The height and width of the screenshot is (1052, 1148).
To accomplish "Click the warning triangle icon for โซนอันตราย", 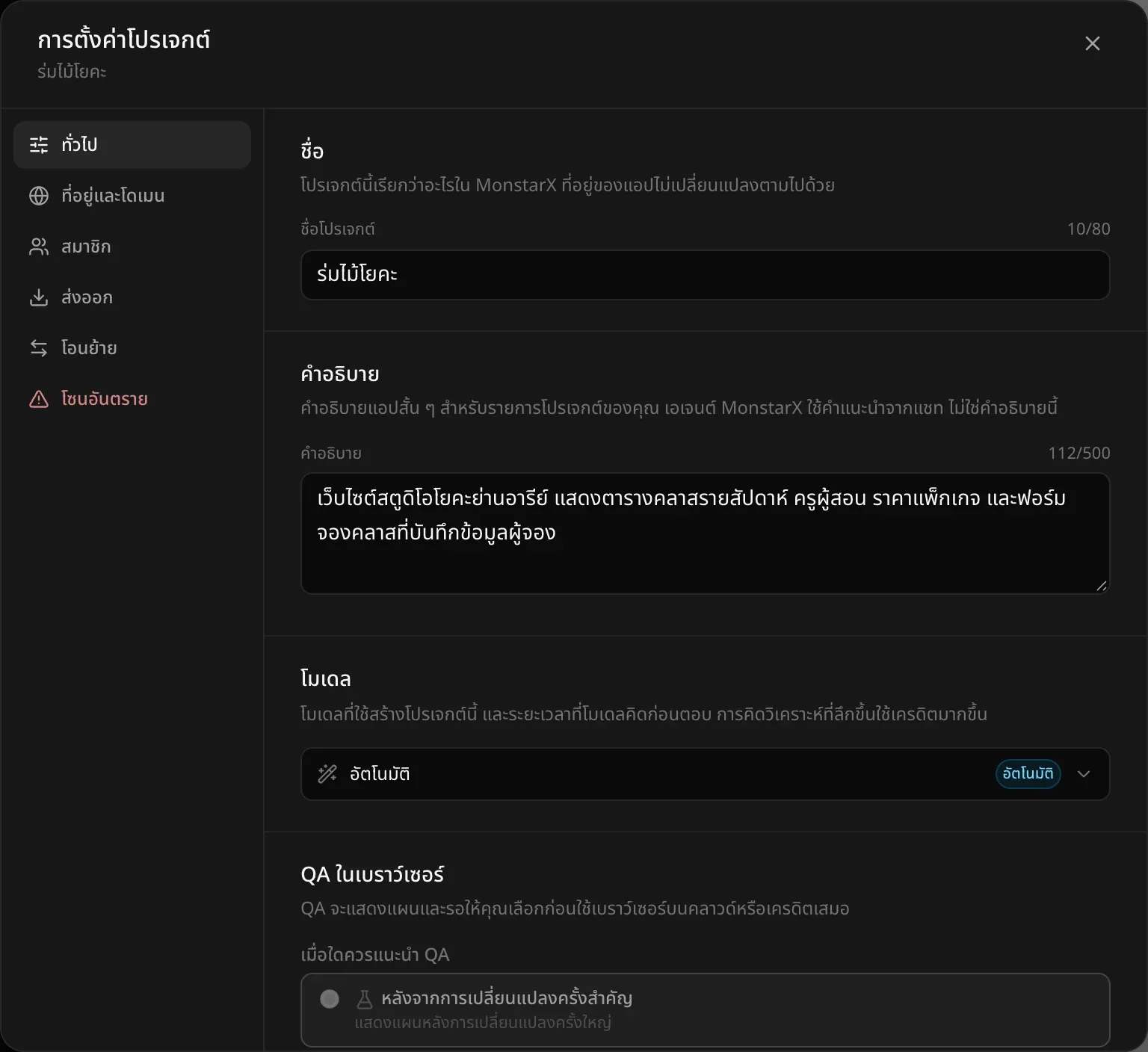I will pos(39,399).
